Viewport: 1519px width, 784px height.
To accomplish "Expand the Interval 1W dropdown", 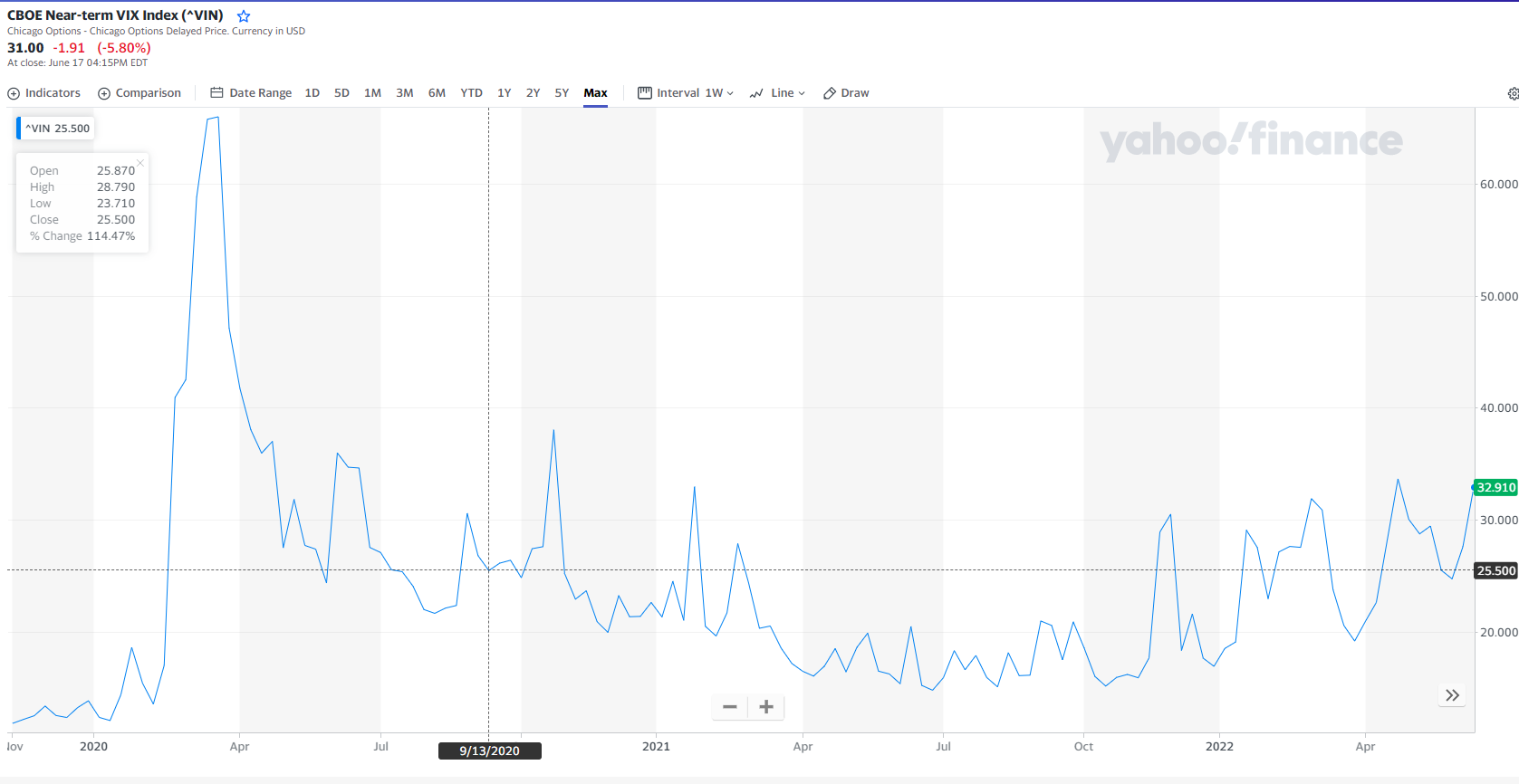I will coord(686,93).
